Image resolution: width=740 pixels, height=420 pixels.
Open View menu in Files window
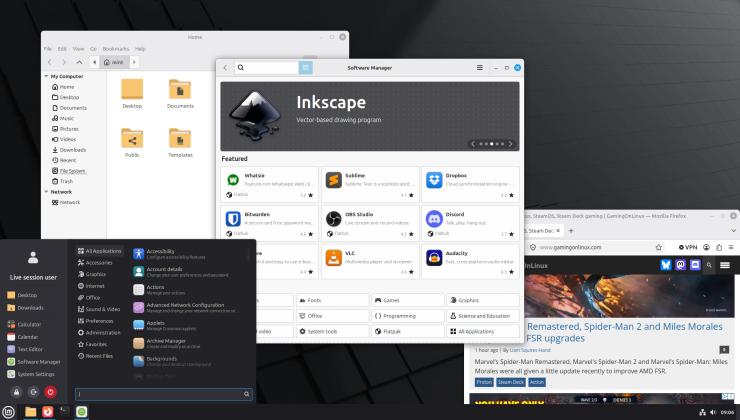(x=78, y=49)
